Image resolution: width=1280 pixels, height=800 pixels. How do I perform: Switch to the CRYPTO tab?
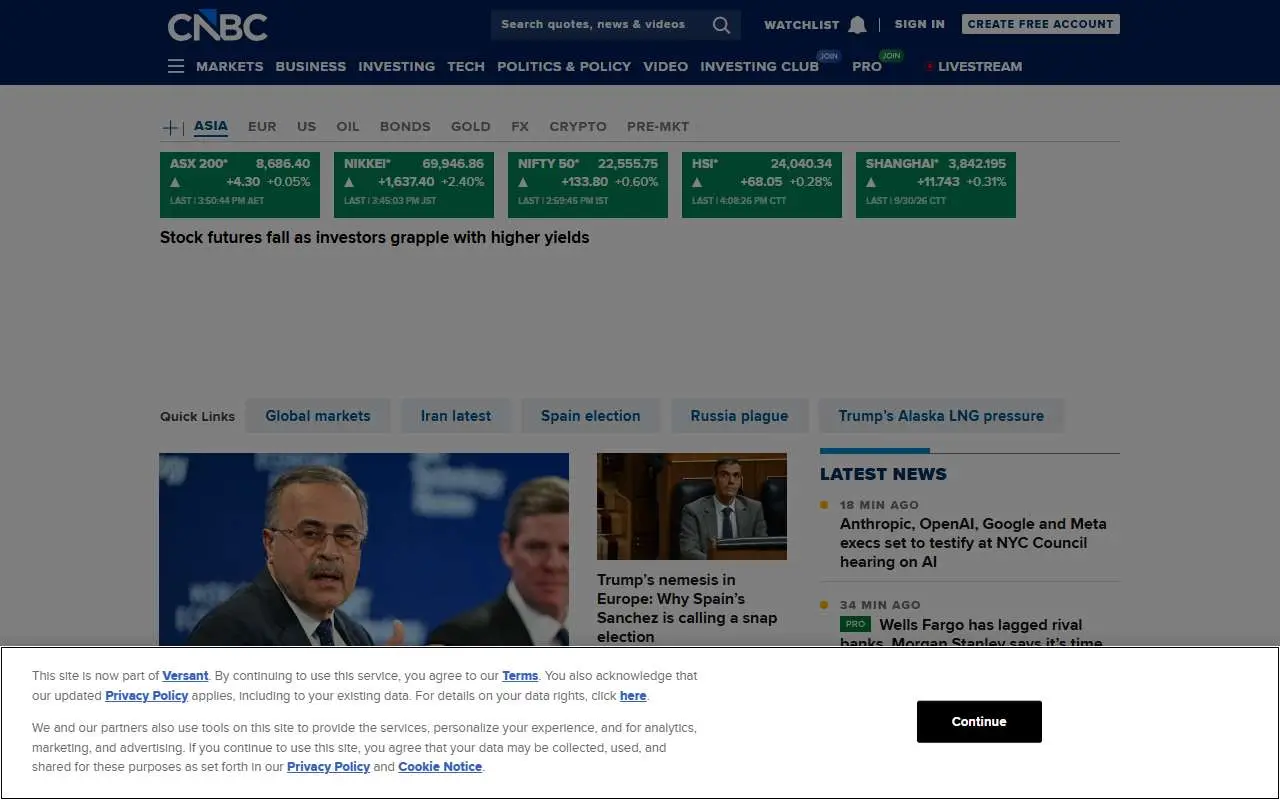coord(578,127)
